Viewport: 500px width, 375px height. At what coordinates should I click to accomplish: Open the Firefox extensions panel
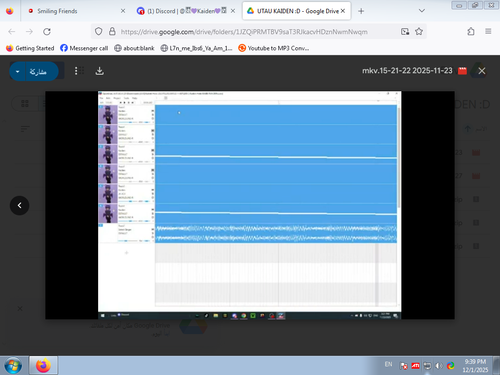tap(471, 32)
